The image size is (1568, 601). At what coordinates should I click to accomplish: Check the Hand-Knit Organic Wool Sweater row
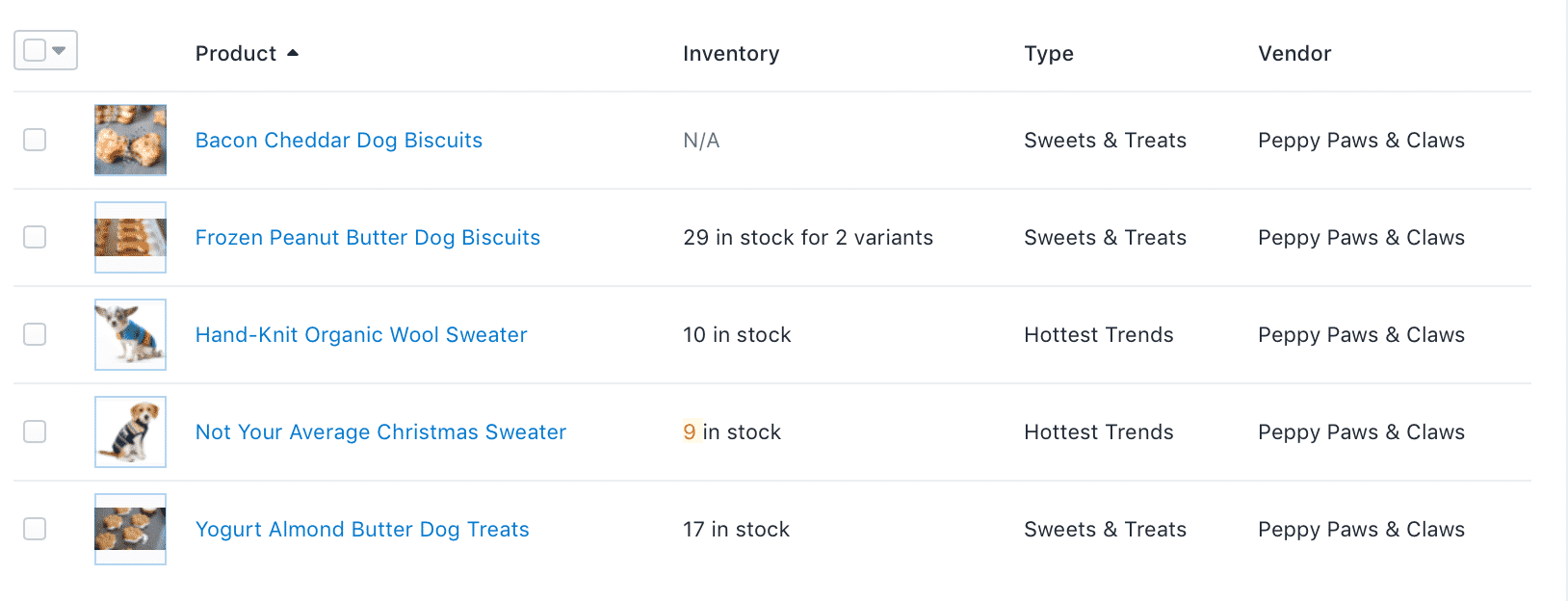pyautogui.click(x=35, y=334)
